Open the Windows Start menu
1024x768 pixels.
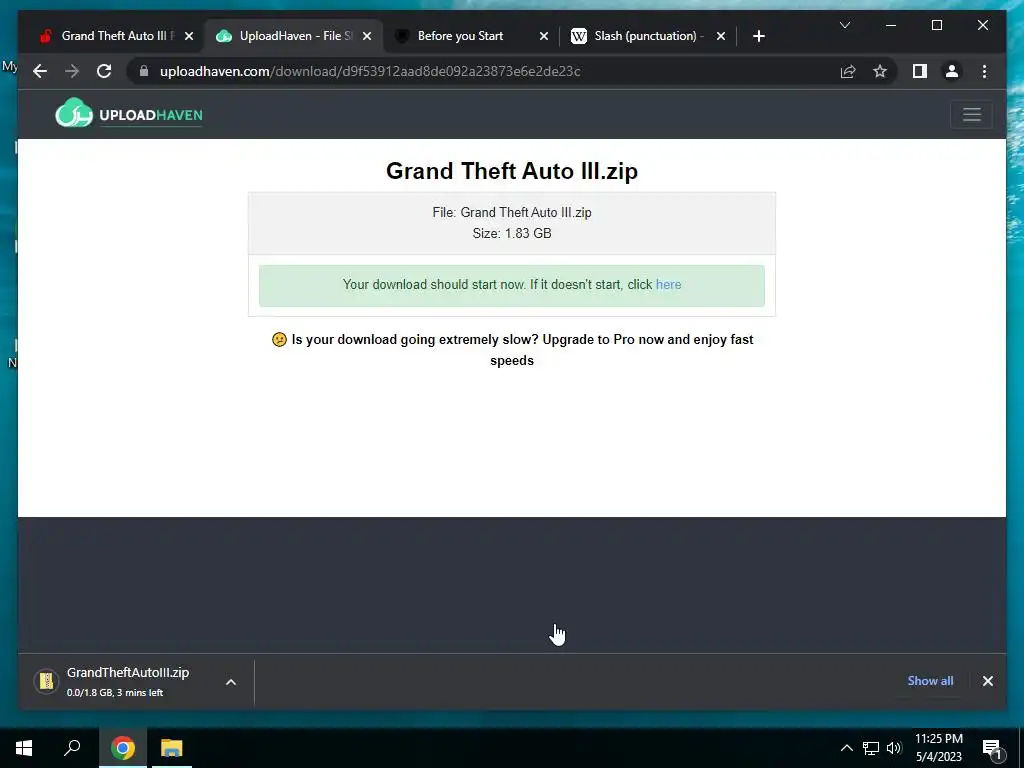(24, 748)
